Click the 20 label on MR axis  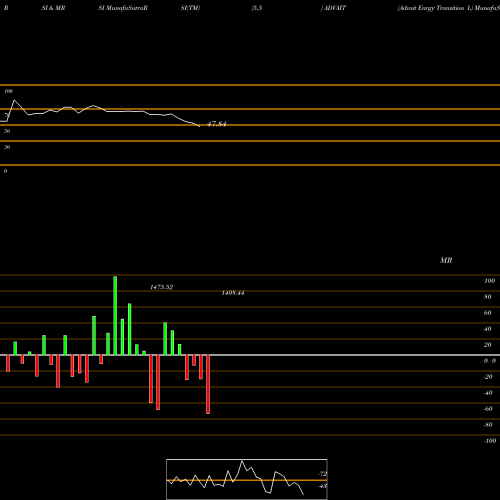click(488, 345)
